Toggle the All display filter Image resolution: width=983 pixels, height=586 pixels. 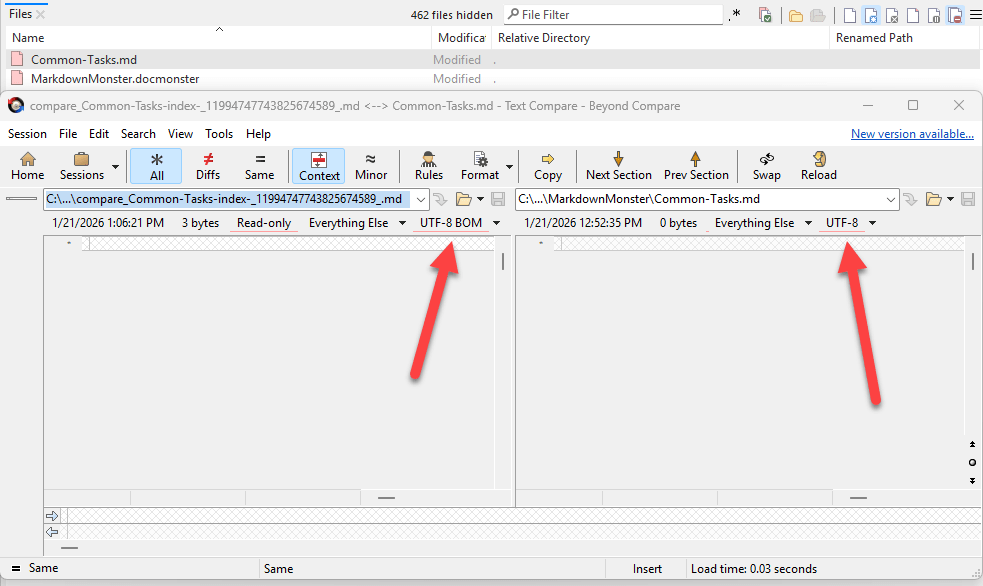pos(156,165)
